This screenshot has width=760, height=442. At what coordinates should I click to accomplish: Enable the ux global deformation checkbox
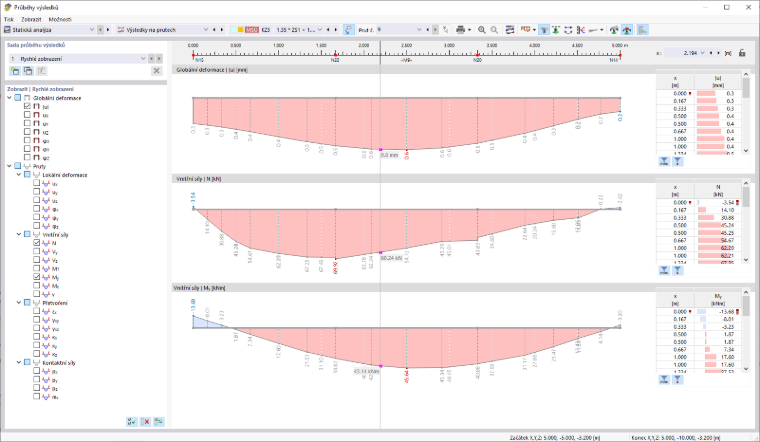pyautogui.click(x=27, y=115)
